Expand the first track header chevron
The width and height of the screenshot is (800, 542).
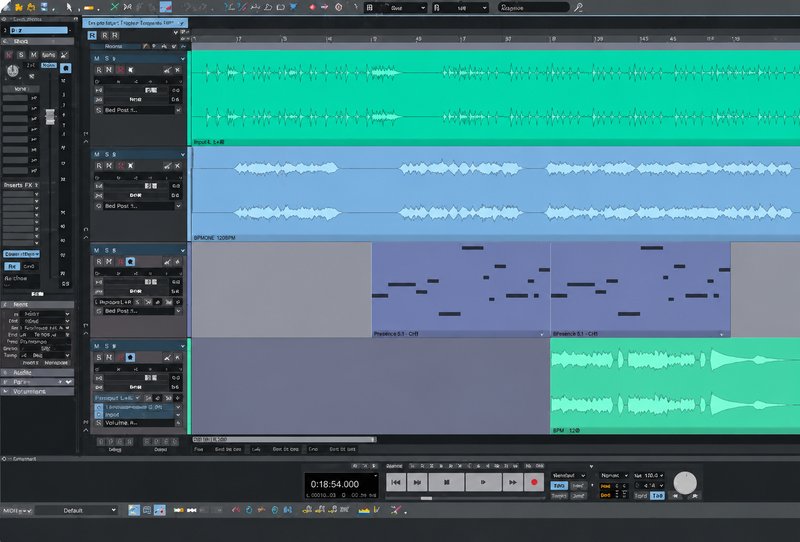183,59
